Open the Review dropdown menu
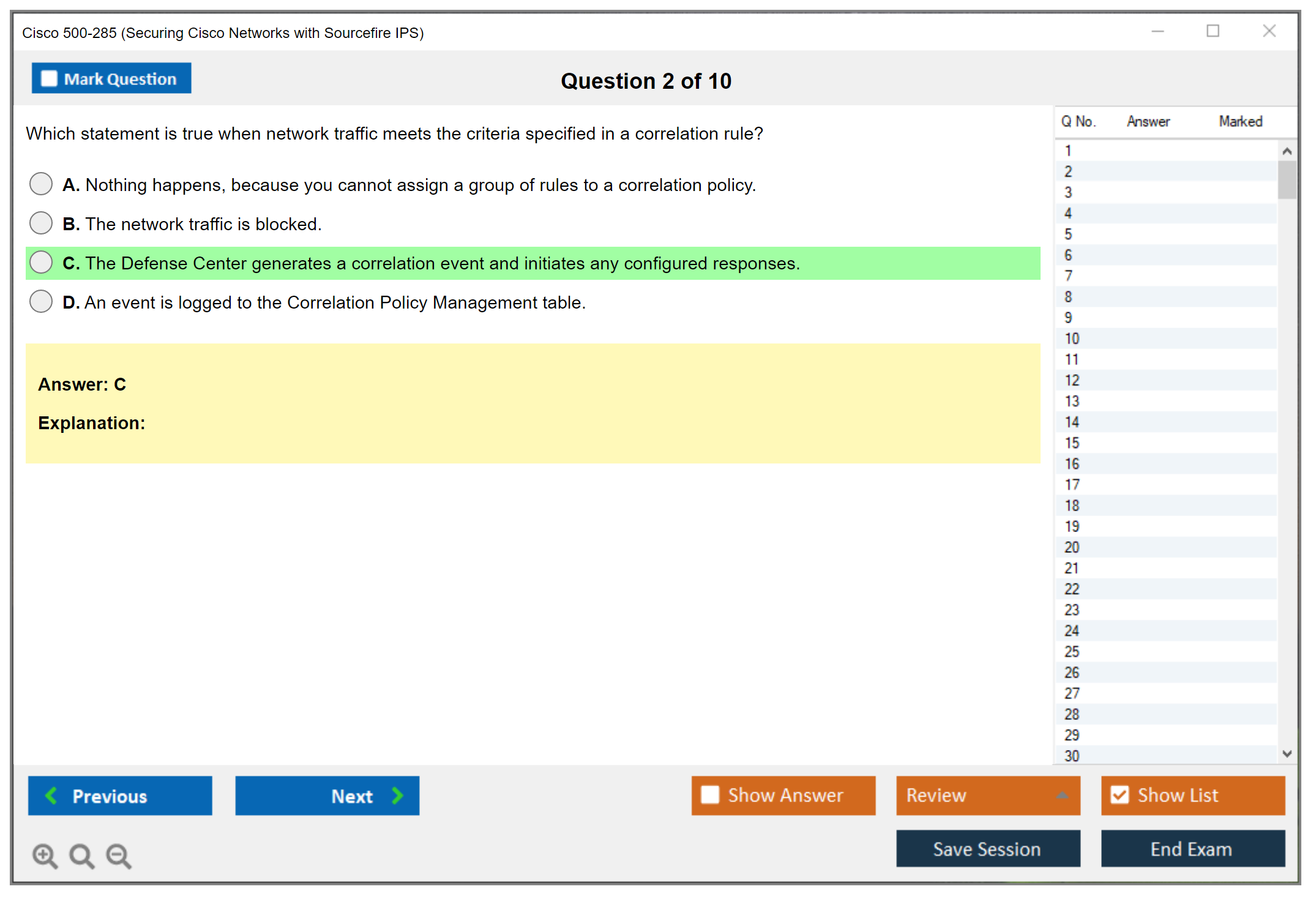The height and width of the screenshot is (900, 1316). 1062,795
